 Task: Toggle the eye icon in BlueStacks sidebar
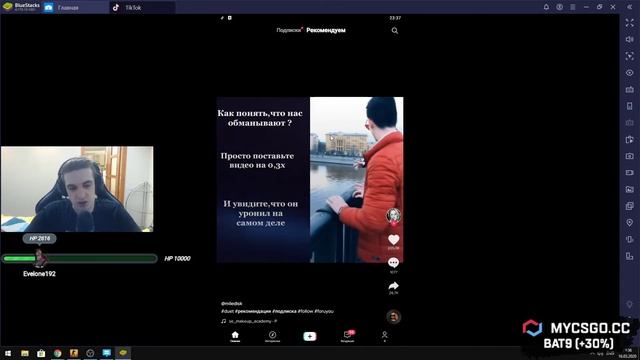click(630, 73)
